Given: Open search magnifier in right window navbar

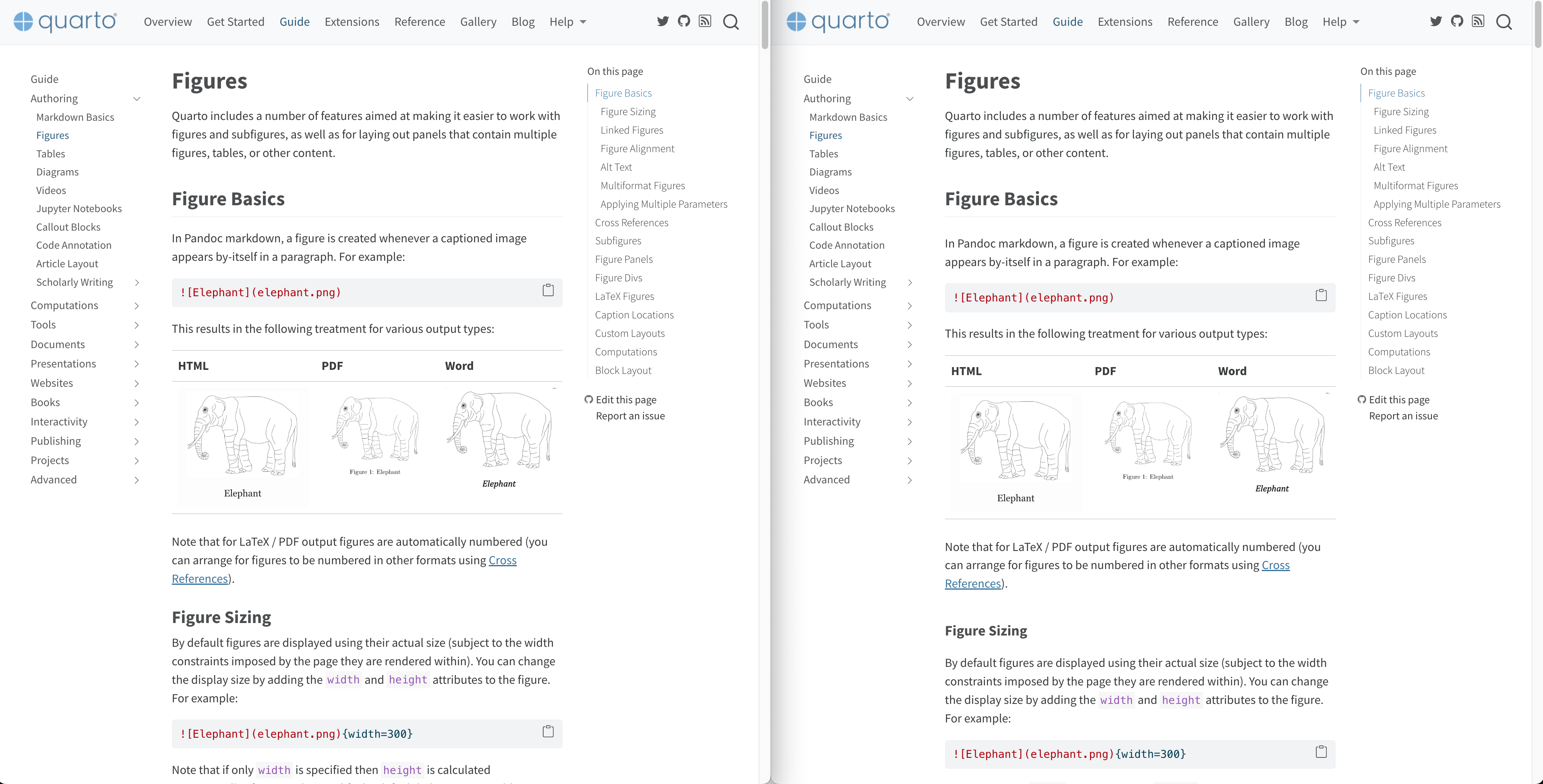Looking at the screenshot, I should click(x=1504, y=22).
